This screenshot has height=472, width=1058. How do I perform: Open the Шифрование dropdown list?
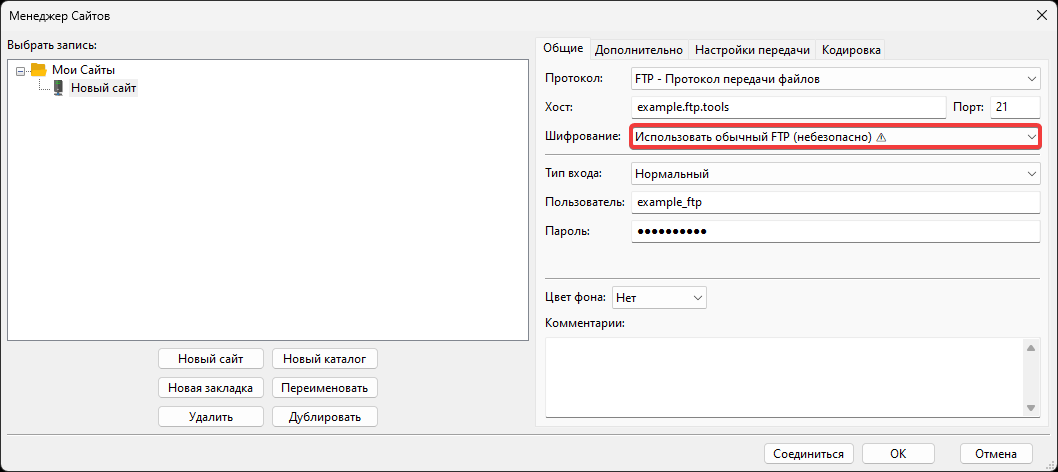click(x=835, y=136)
